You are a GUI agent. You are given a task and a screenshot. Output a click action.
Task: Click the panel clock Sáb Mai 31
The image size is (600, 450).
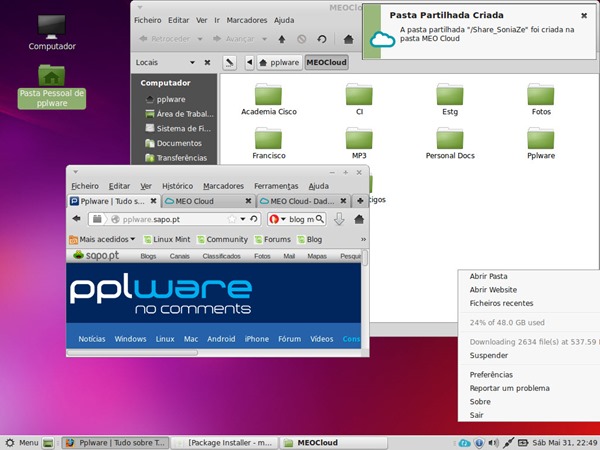click(x=565, y=443)
